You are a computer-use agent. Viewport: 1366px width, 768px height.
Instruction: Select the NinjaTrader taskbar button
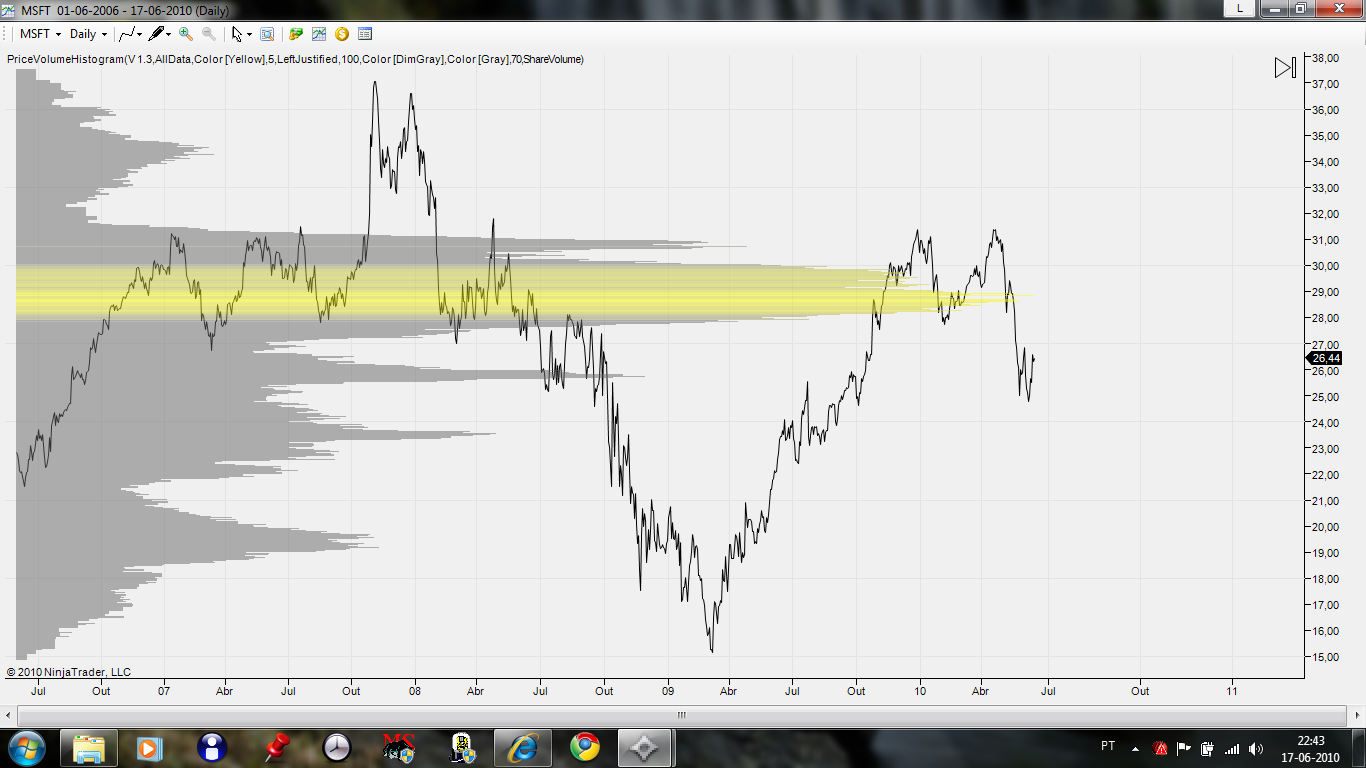coord(645,747)
